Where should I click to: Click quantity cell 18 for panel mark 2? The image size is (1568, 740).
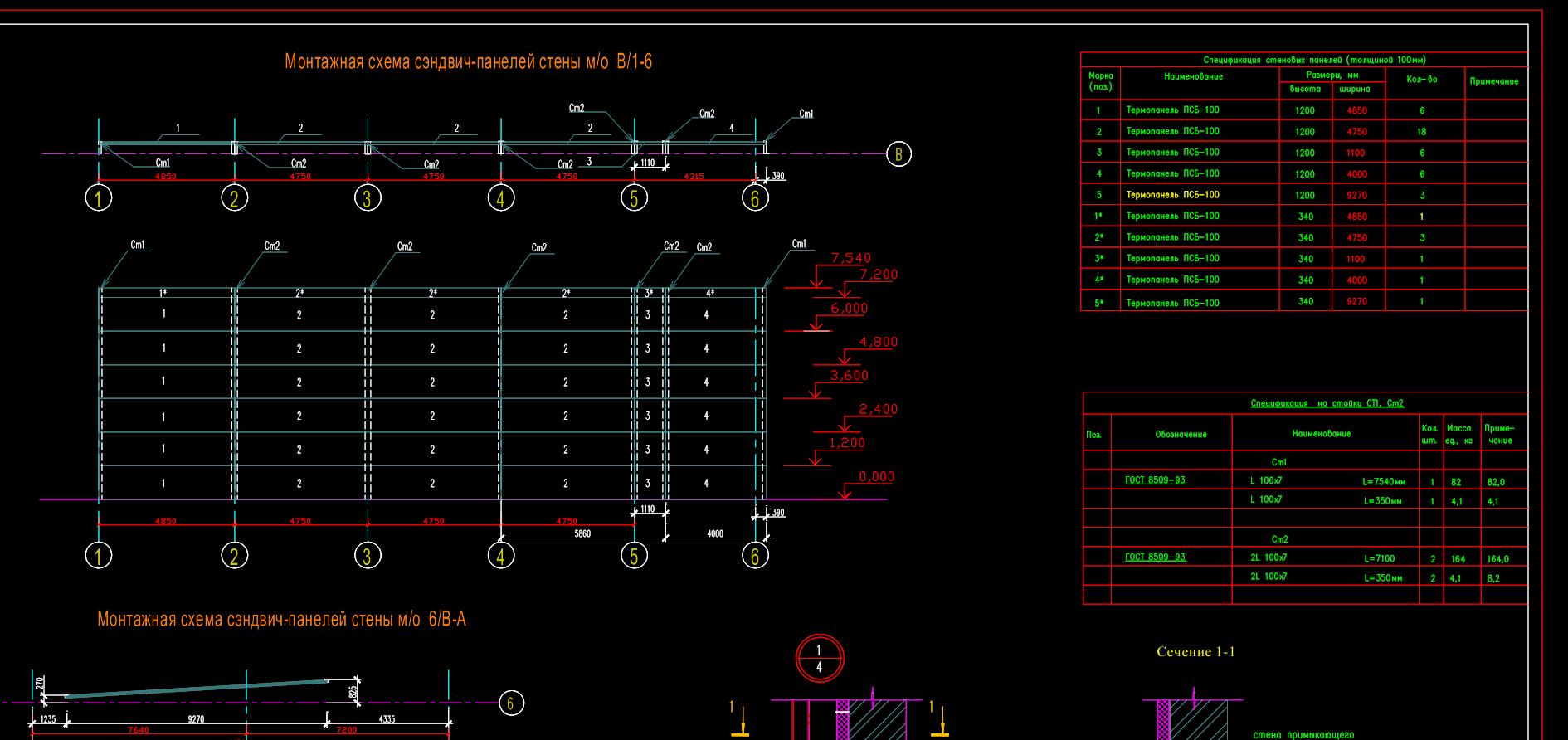pos(1422,132)
